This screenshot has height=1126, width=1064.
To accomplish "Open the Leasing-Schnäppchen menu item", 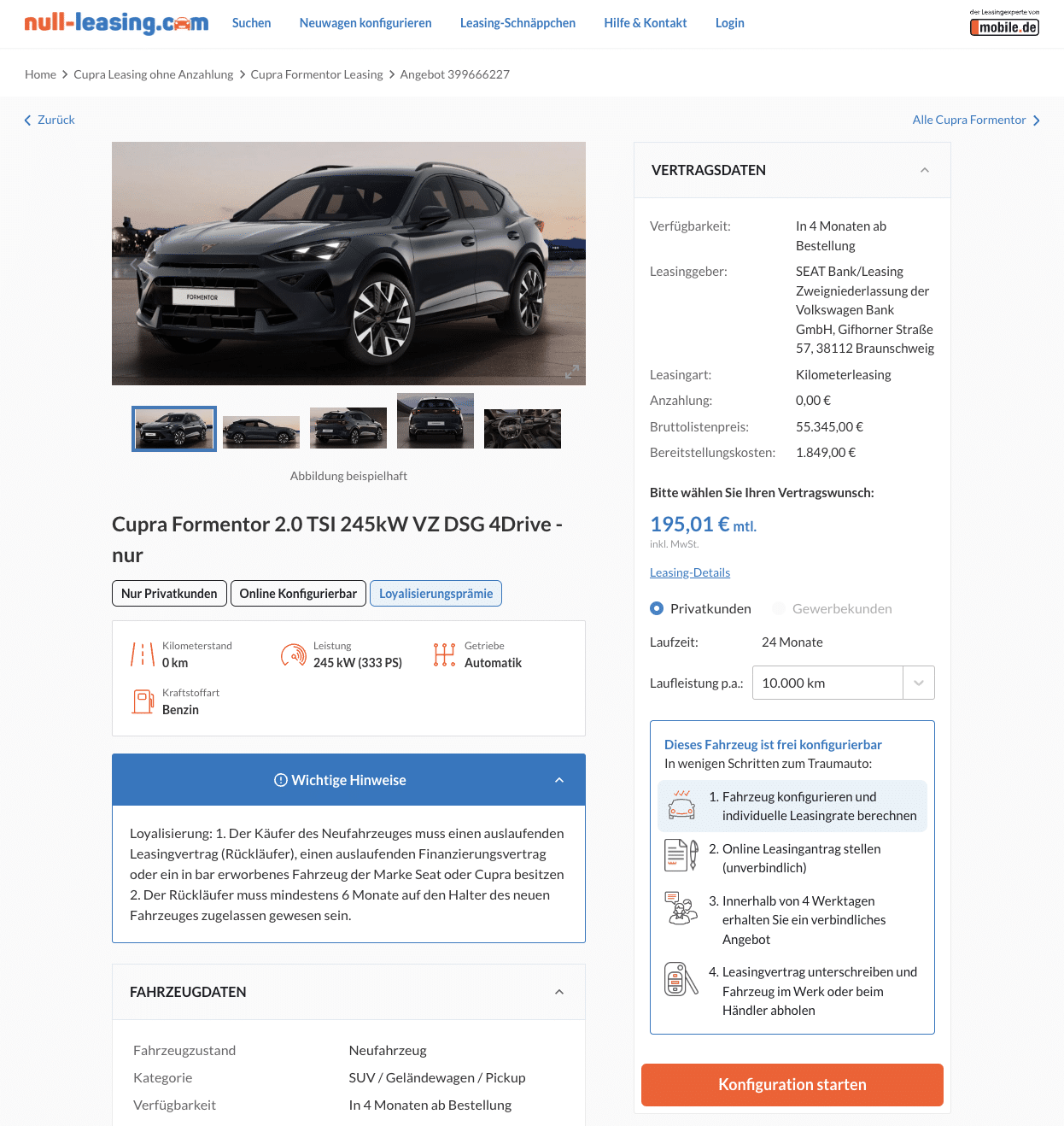I will click(x=517, y=23).
